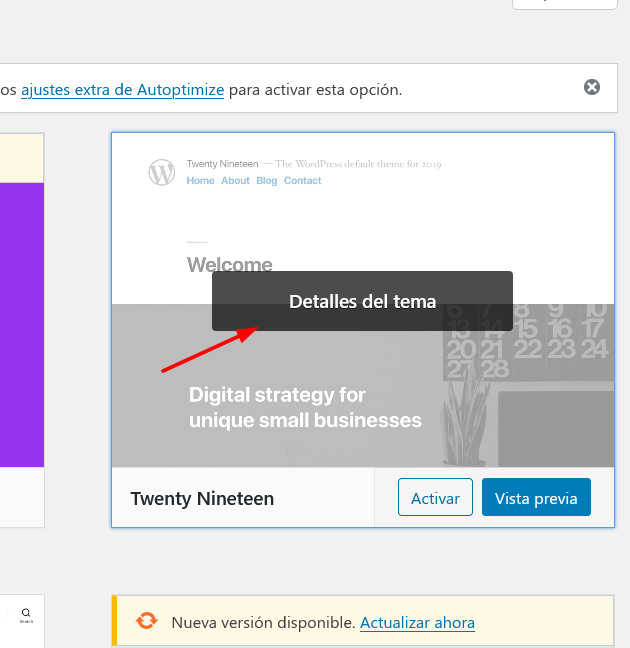This screenshot has height=648, width=630.
Task: Click the Nueva versión disponible notice text
Action: click(x=263, y=622)
